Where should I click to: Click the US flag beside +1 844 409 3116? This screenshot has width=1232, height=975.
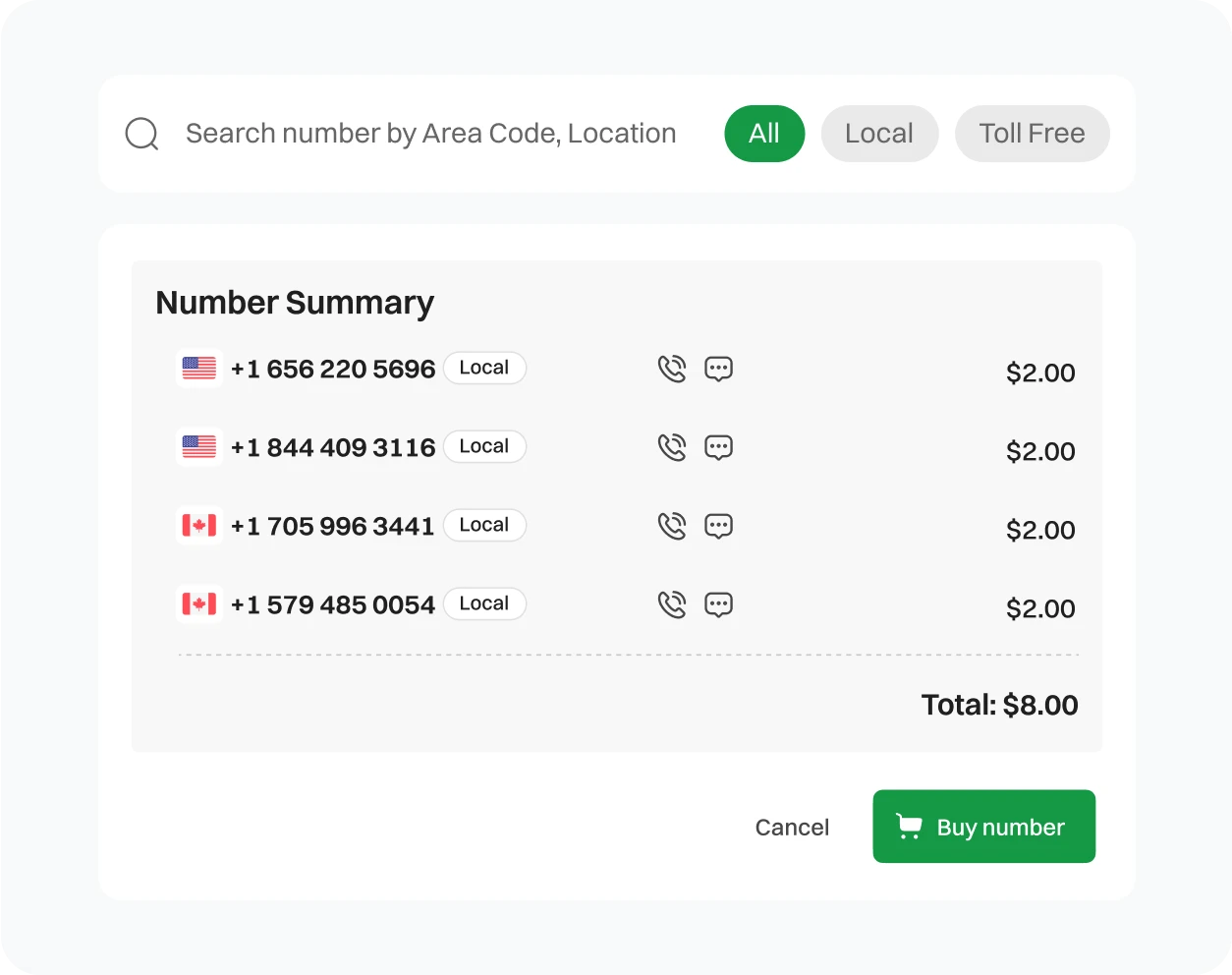point(198,446)
